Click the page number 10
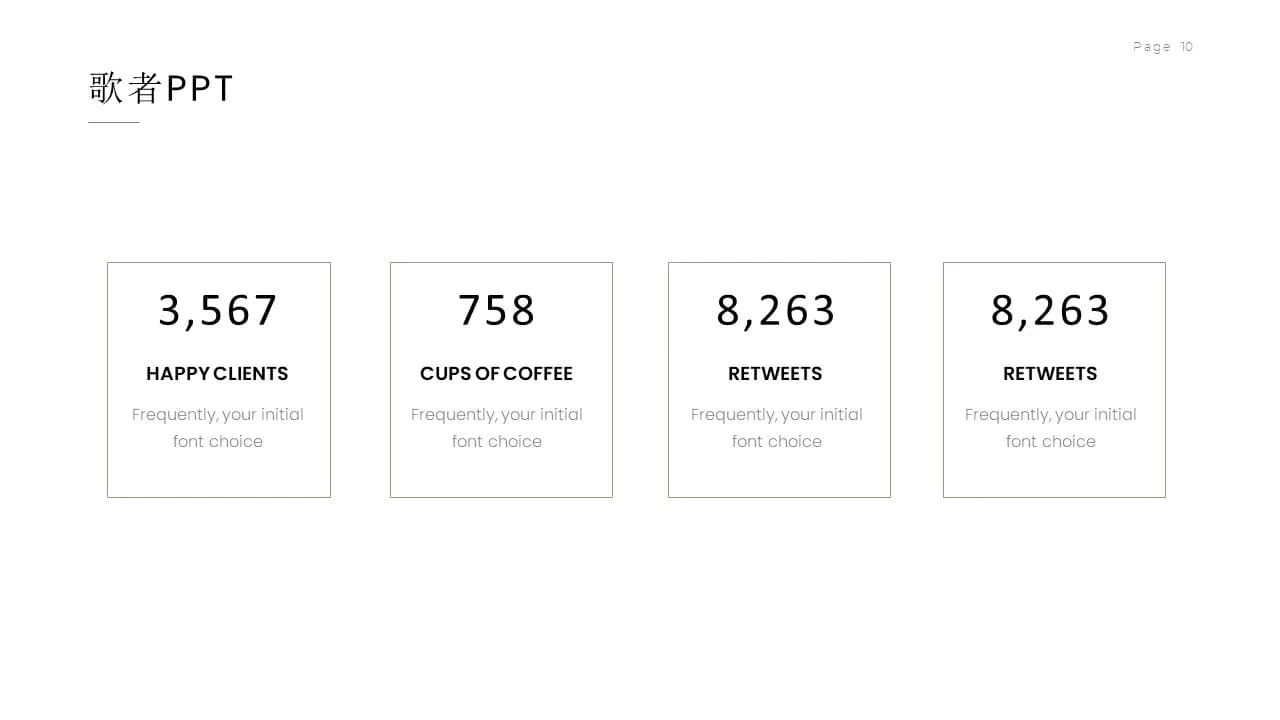 click(1187, 47)
